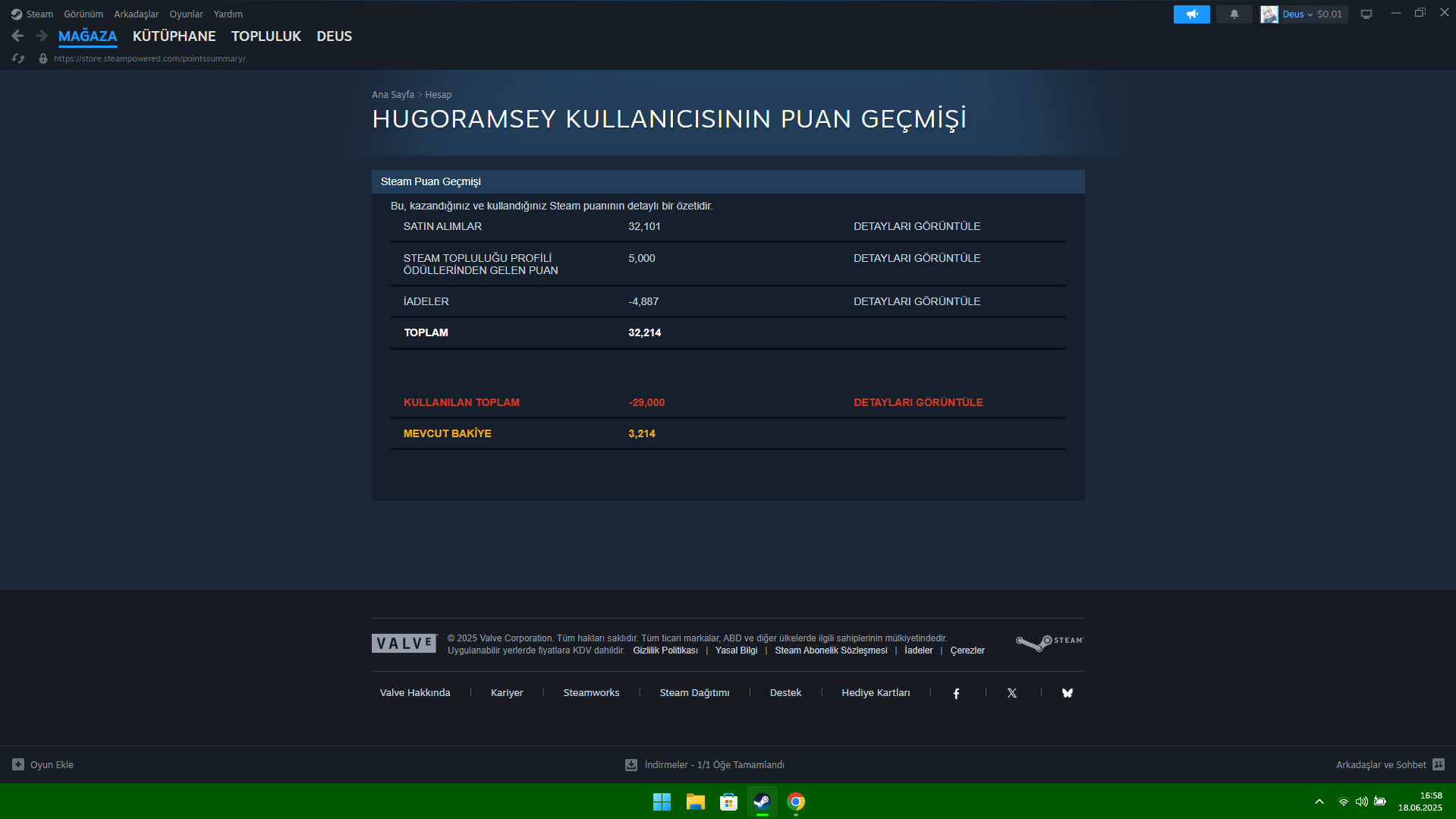Image resolution: width=1456 pixels, height=819 pixels.
Task: Open Steam Dağıtımı footer link
Action: [x=694, y=693]
